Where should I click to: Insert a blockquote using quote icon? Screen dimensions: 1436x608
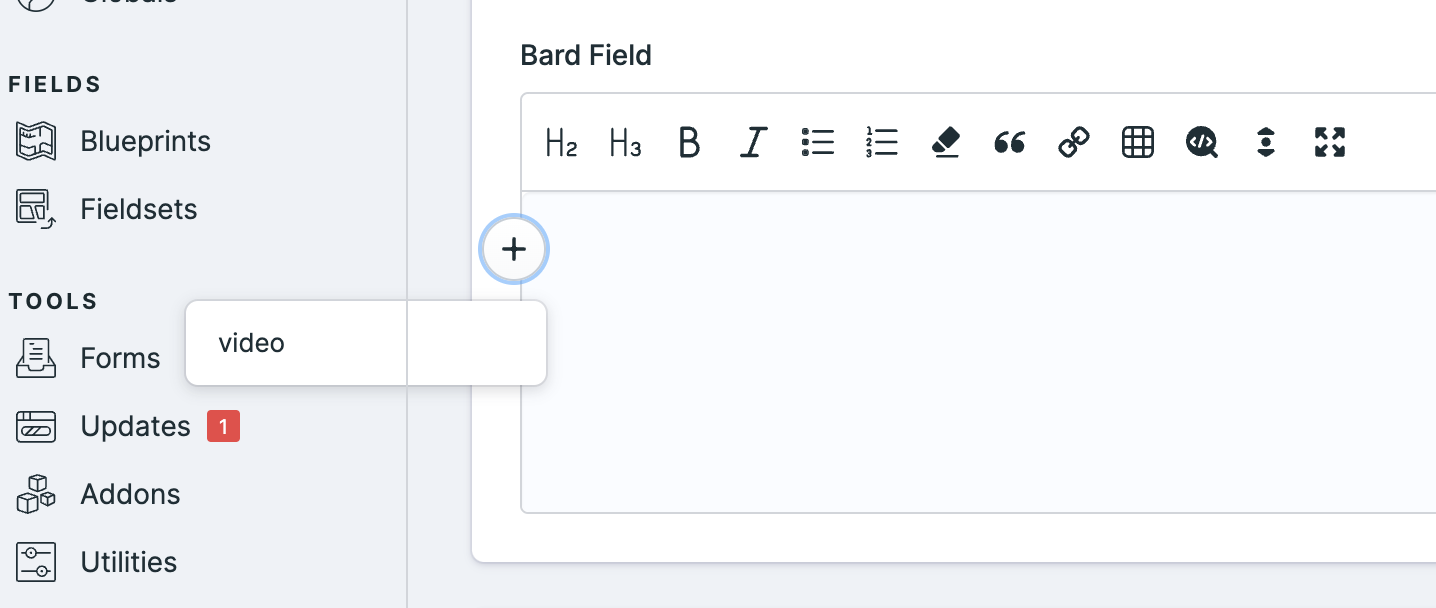pos(1009,143)
